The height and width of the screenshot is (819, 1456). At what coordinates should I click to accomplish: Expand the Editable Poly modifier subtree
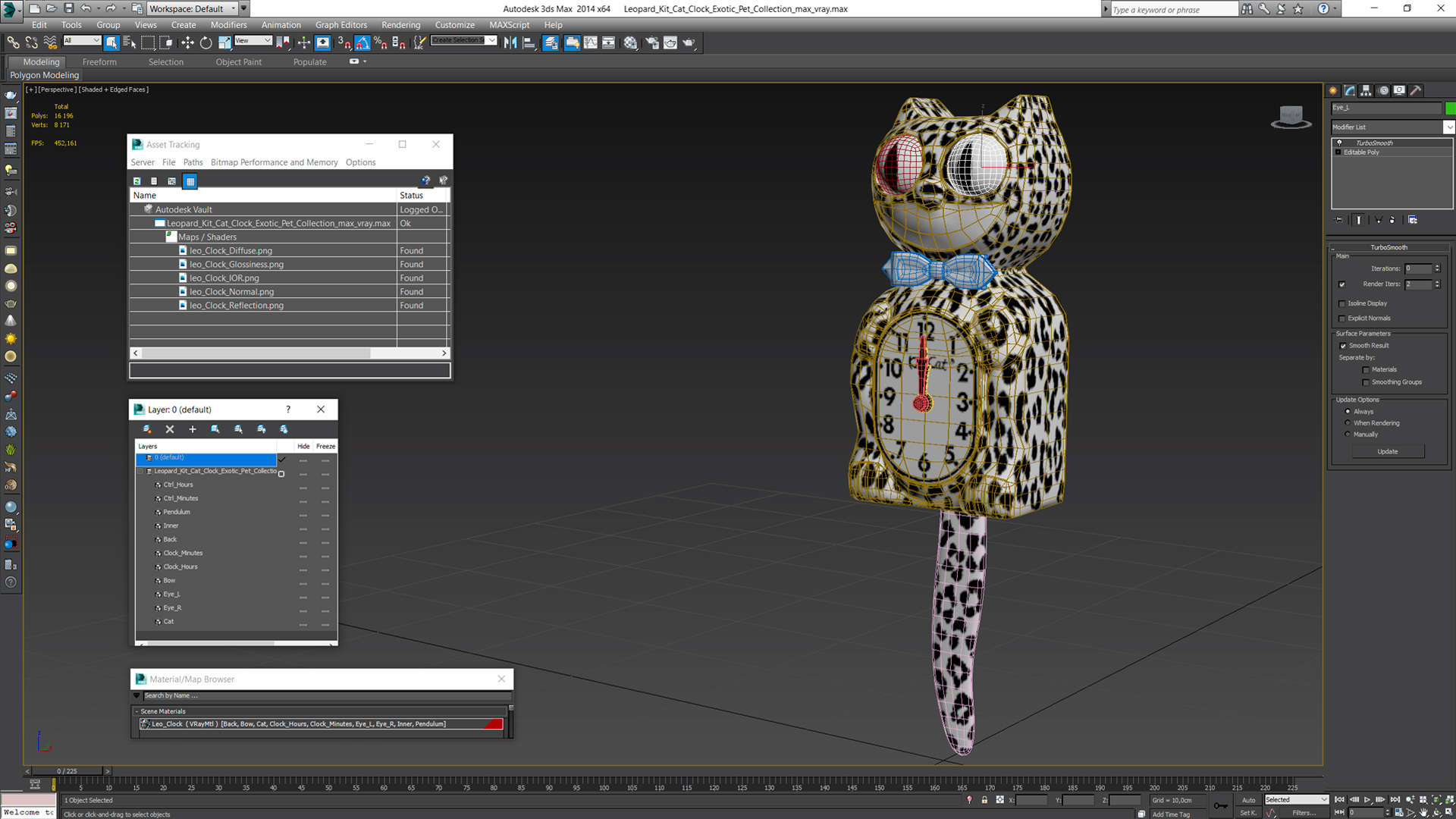pyautogui.click(x=1338, y=152)
